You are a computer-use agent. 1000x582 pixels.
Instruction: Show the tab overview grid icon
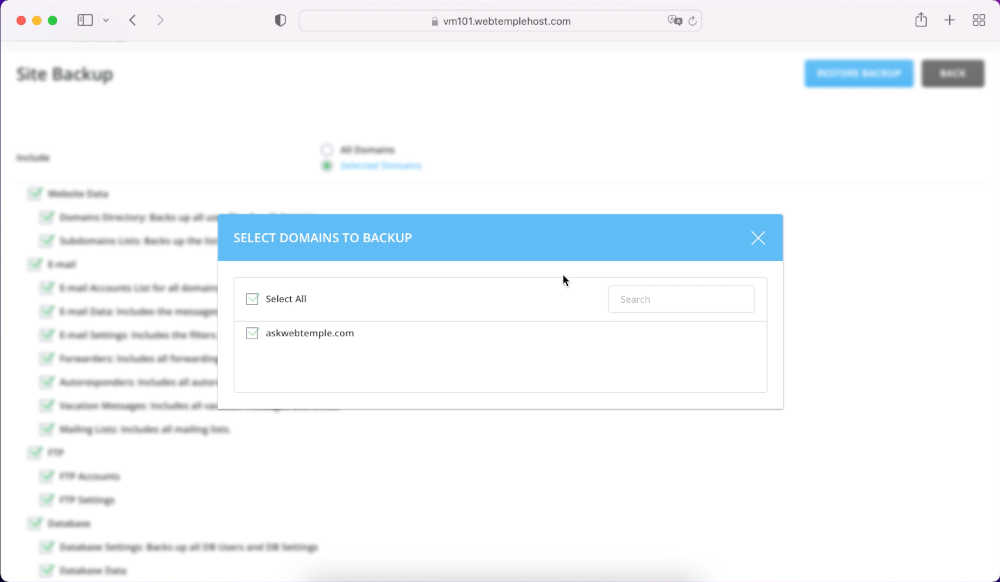[978, 20]
